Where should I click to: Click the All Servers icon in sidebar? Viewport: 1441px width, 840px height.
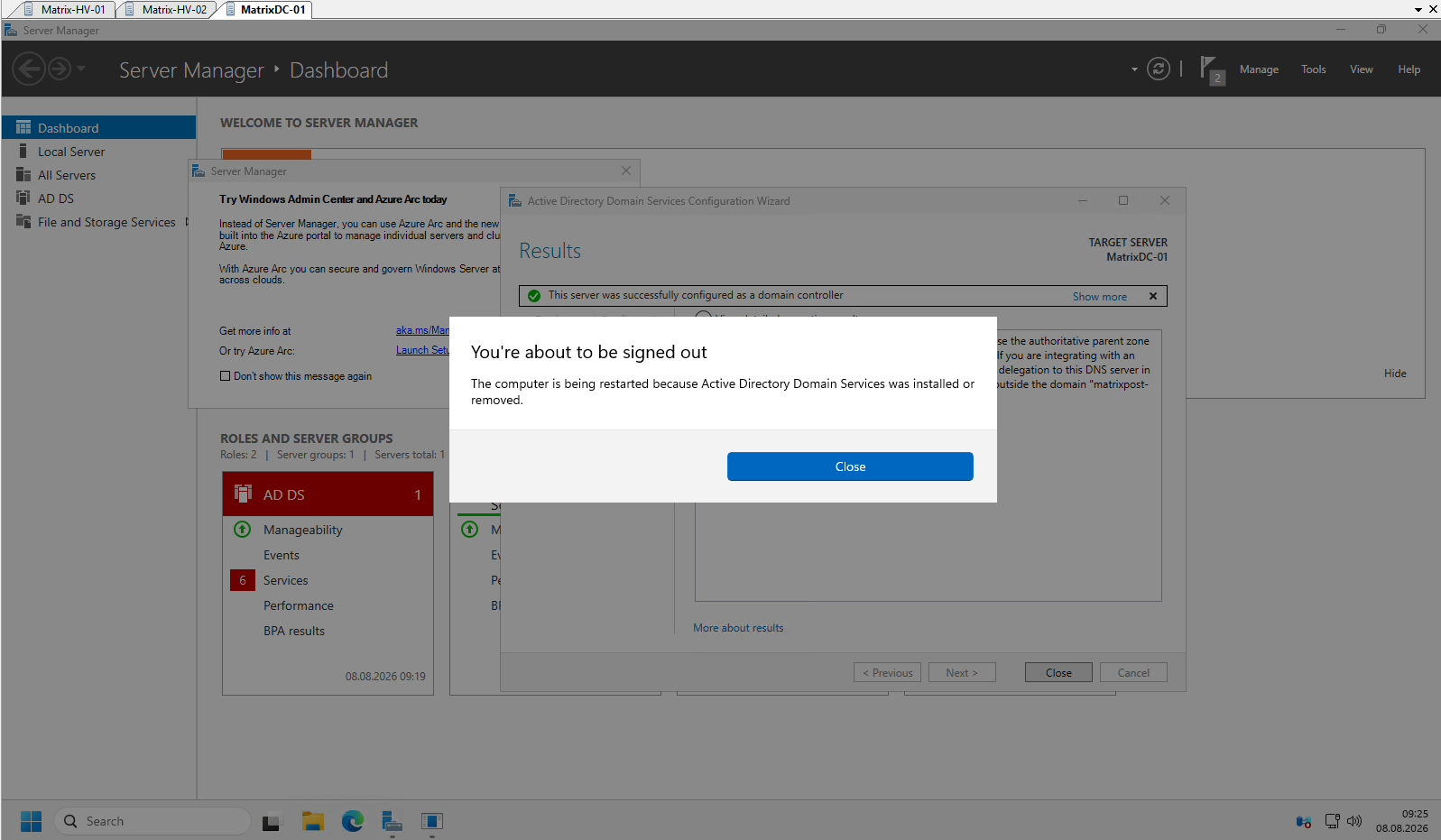pos(23,175)
